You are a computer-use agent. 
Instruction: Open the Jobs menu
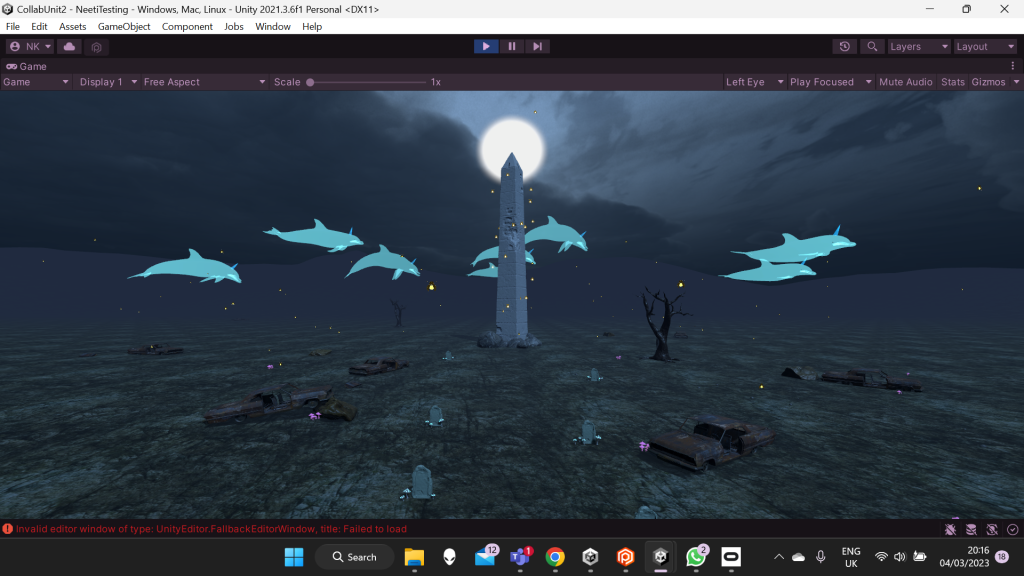pos(234,26)
